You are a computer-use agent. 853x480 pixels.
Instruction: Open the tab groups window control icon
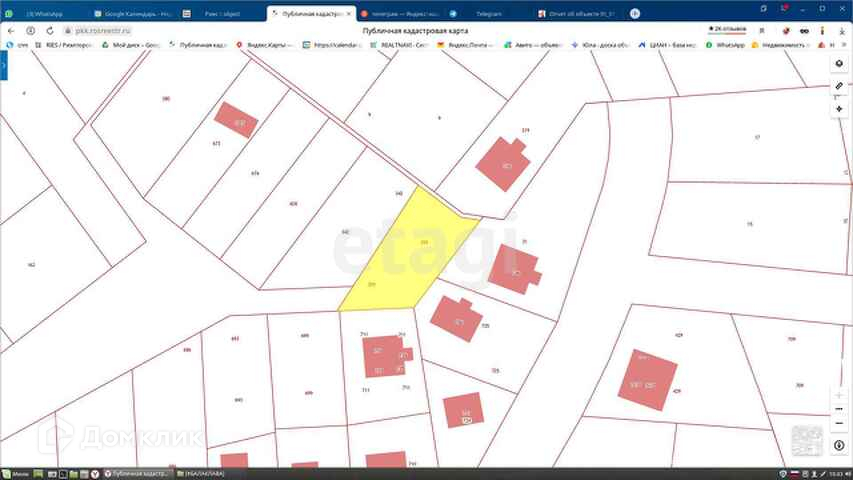(764, 9)
